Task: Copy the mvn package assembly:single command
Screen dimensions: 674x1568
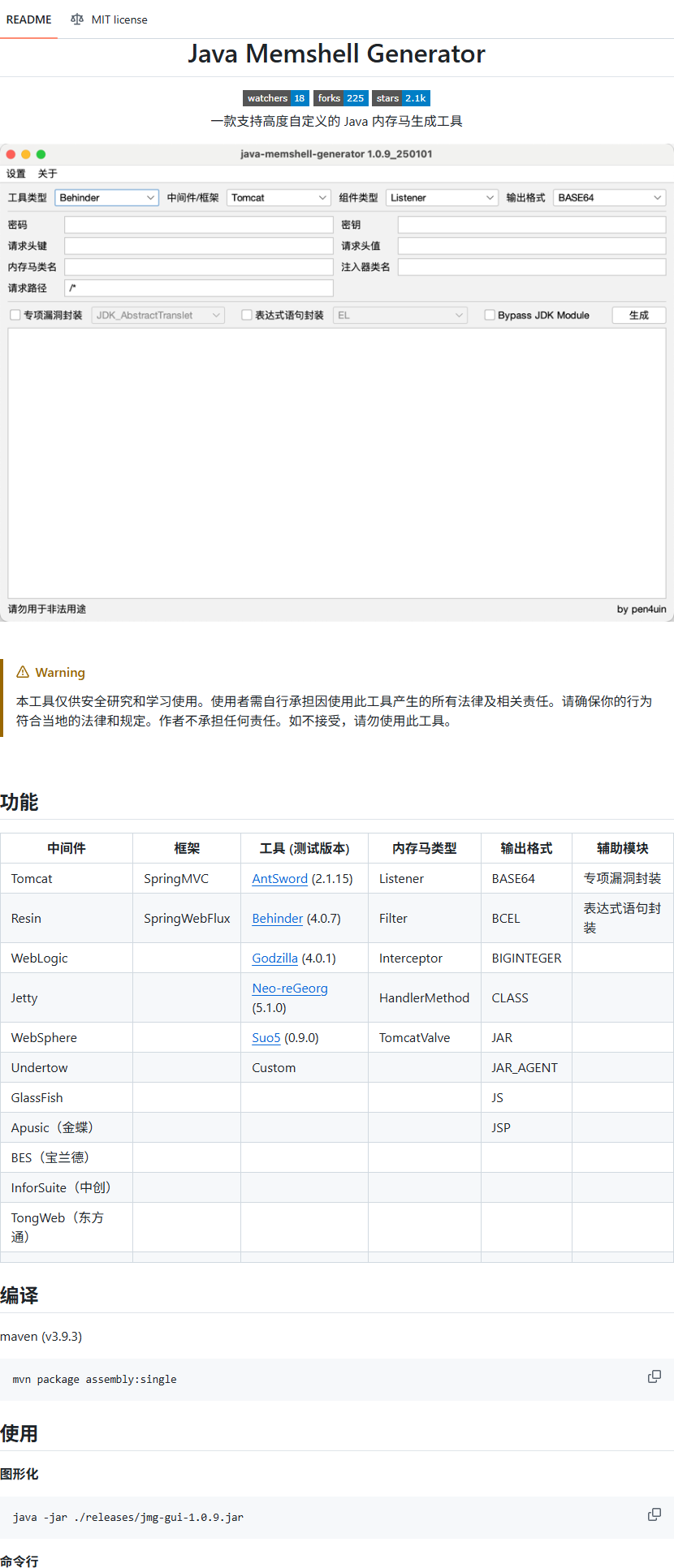Action: (x=654, y=1376)
